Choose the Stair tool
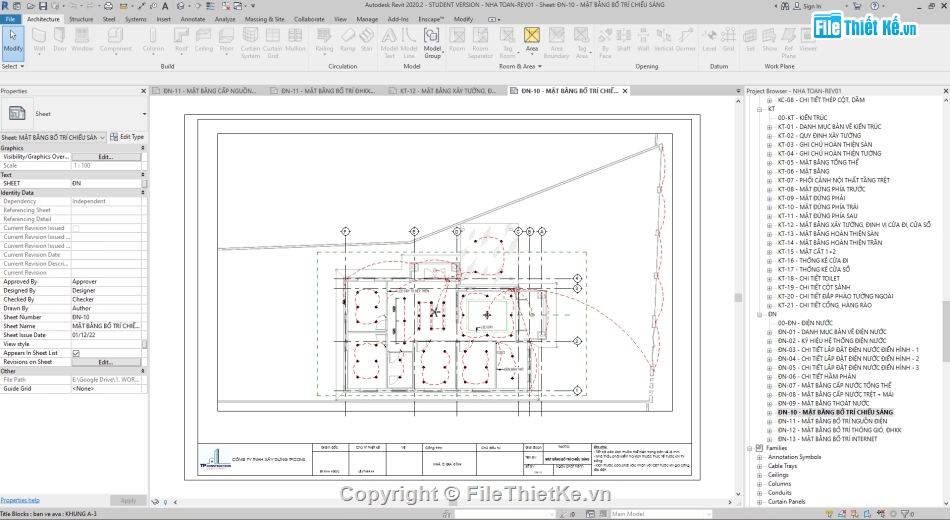Viewport: 950px width, 520px height. pyautogui.click(x=367, y=40)
